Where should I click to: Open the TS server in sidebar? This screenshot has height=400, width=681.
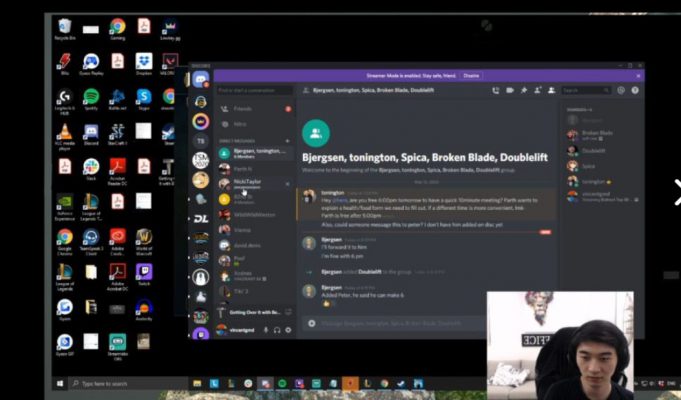pyautogui.click(x=201, y=141)
